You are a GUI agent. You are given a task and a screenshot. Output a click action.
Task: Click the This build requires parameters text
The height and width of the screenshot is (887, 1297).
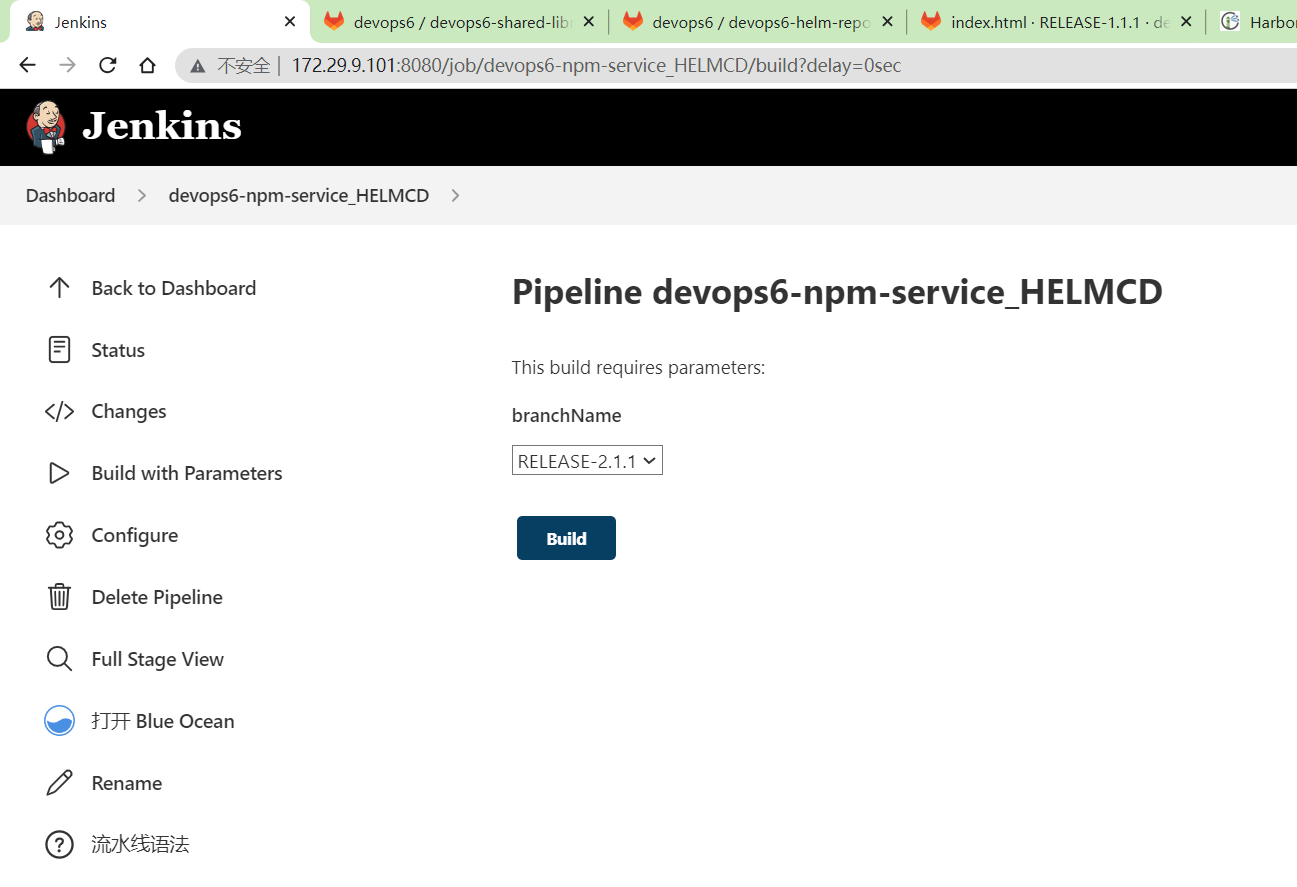[x=638, y=368]
